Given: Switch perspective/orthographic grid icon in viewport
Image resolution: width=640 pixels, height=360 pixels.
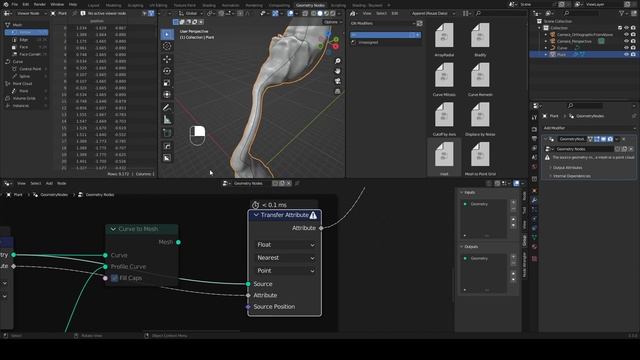Looking at the screenshot, I should (338, 91).
